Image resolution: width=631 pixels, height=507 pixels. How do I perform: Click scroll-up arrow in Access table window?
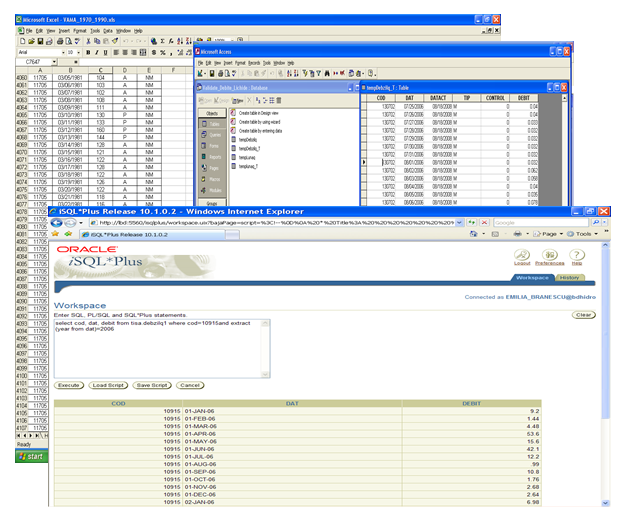tap(564, 98)
